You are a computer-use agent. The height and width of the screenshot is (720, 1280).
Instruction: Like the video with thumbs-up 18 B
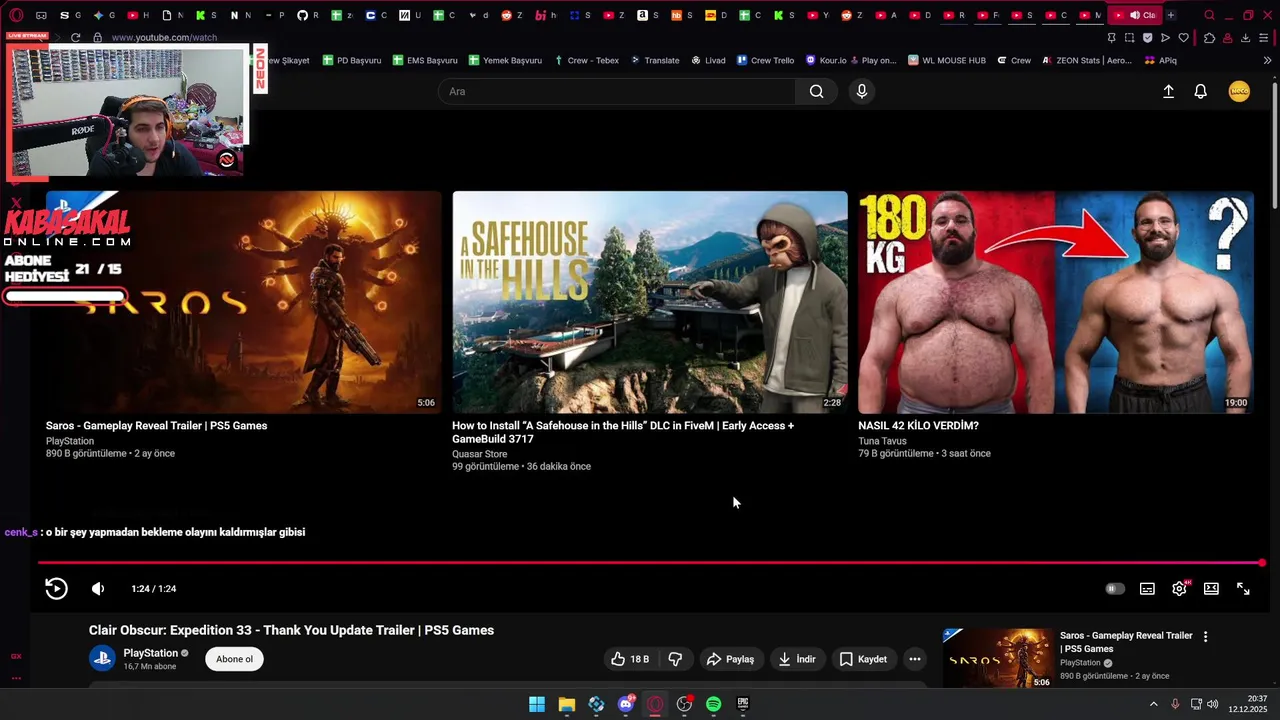630,659
